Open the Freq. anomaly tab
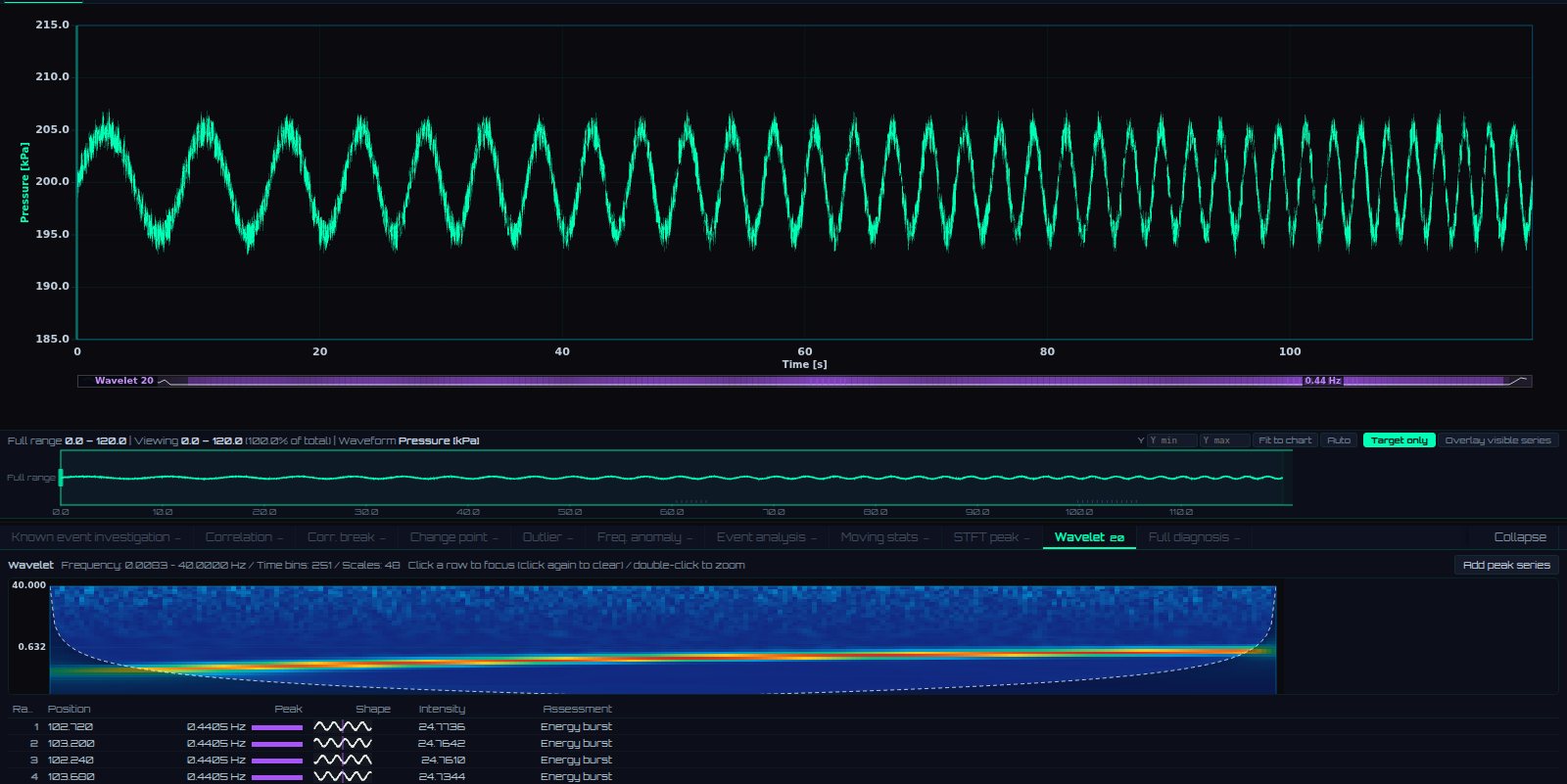The height and width of the screenshot is (784, 1567). (x=644, y=537)
